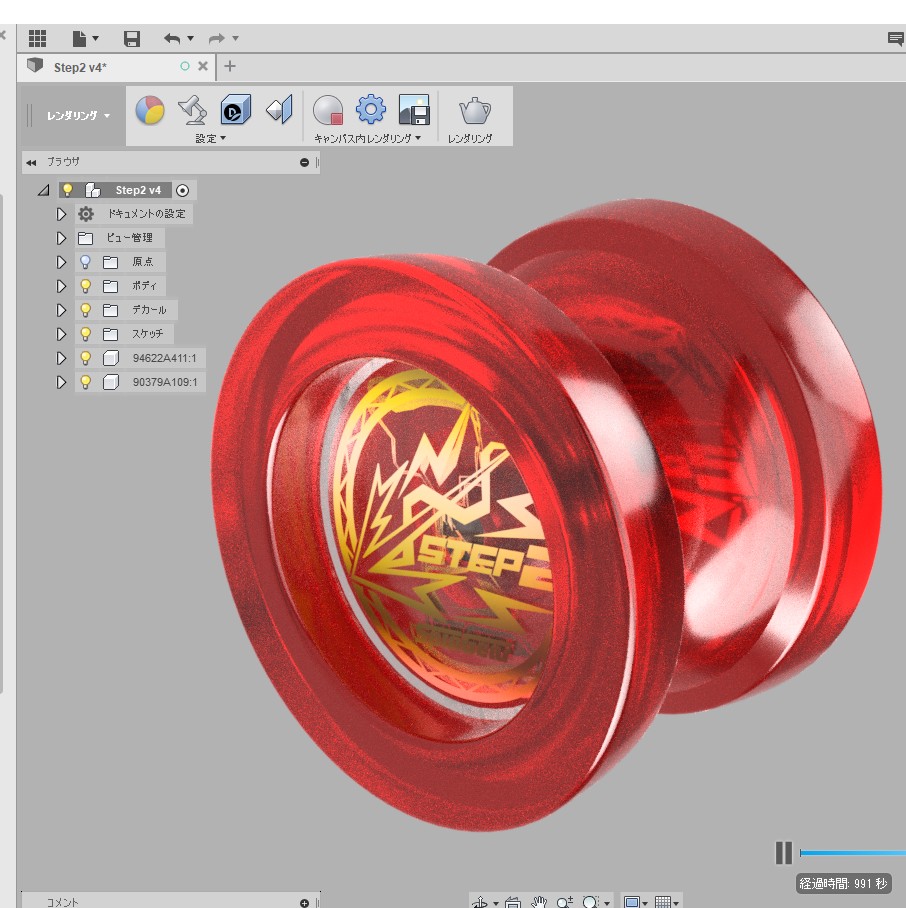This screenshot has height=908, width=906.
Task: Open Scene Settings lamp icon
Action: coord(192,109)
